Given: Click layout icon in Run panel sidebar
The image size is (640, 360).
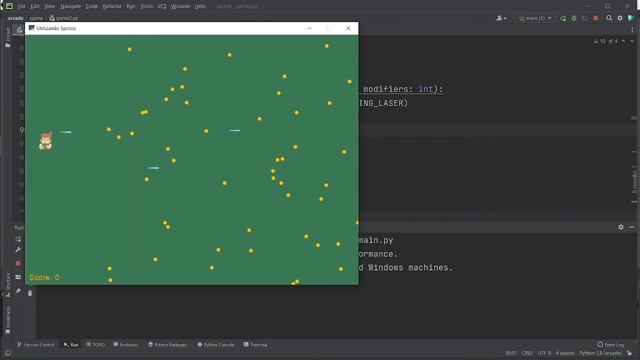Looking at the screenshot, I should click(x=18, y=277).
